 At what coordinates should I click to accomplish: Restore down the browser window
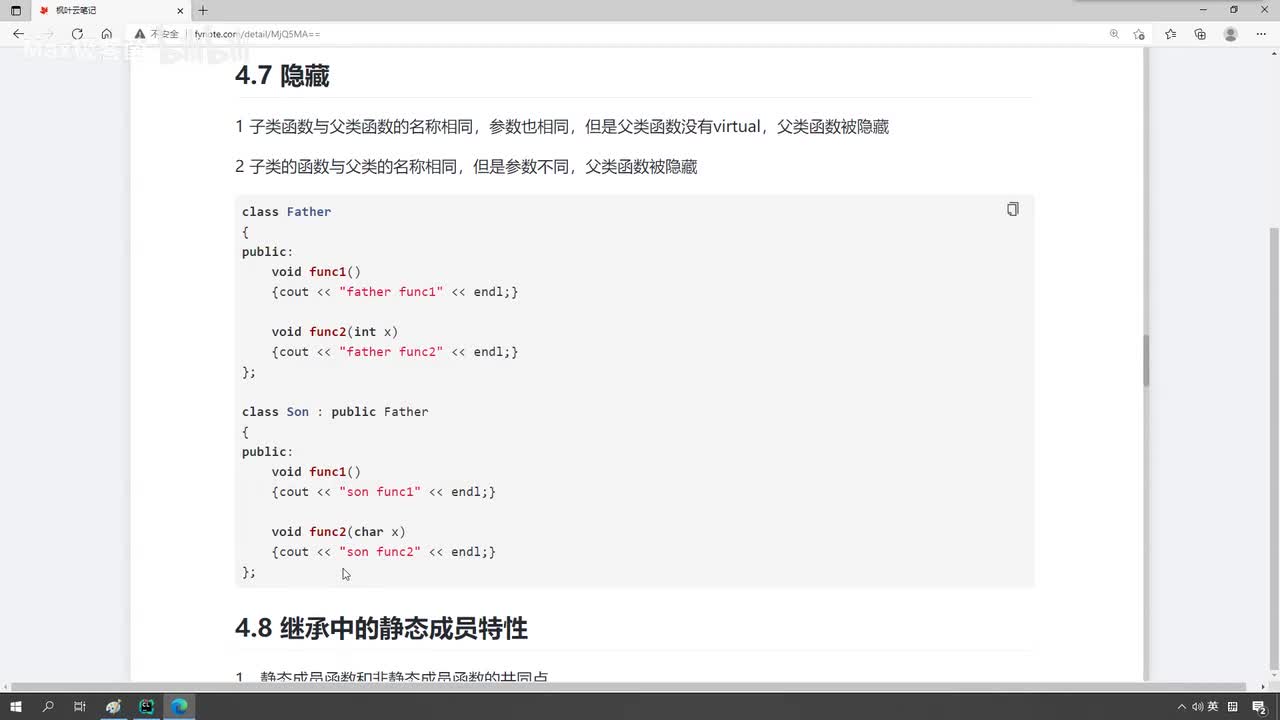1233,10
